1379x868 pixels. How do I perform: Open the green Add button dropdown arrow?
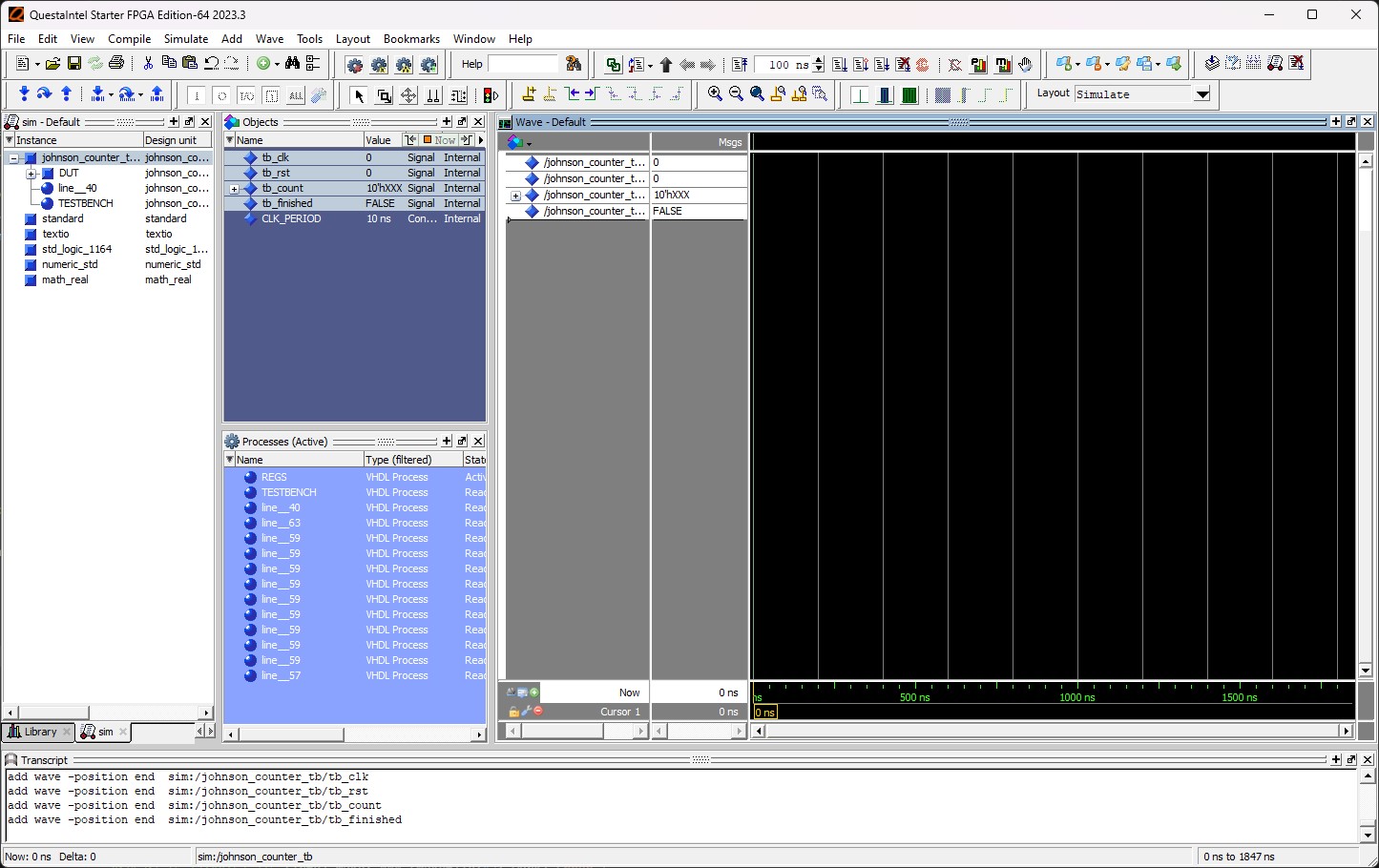click(x=277, y=64)
